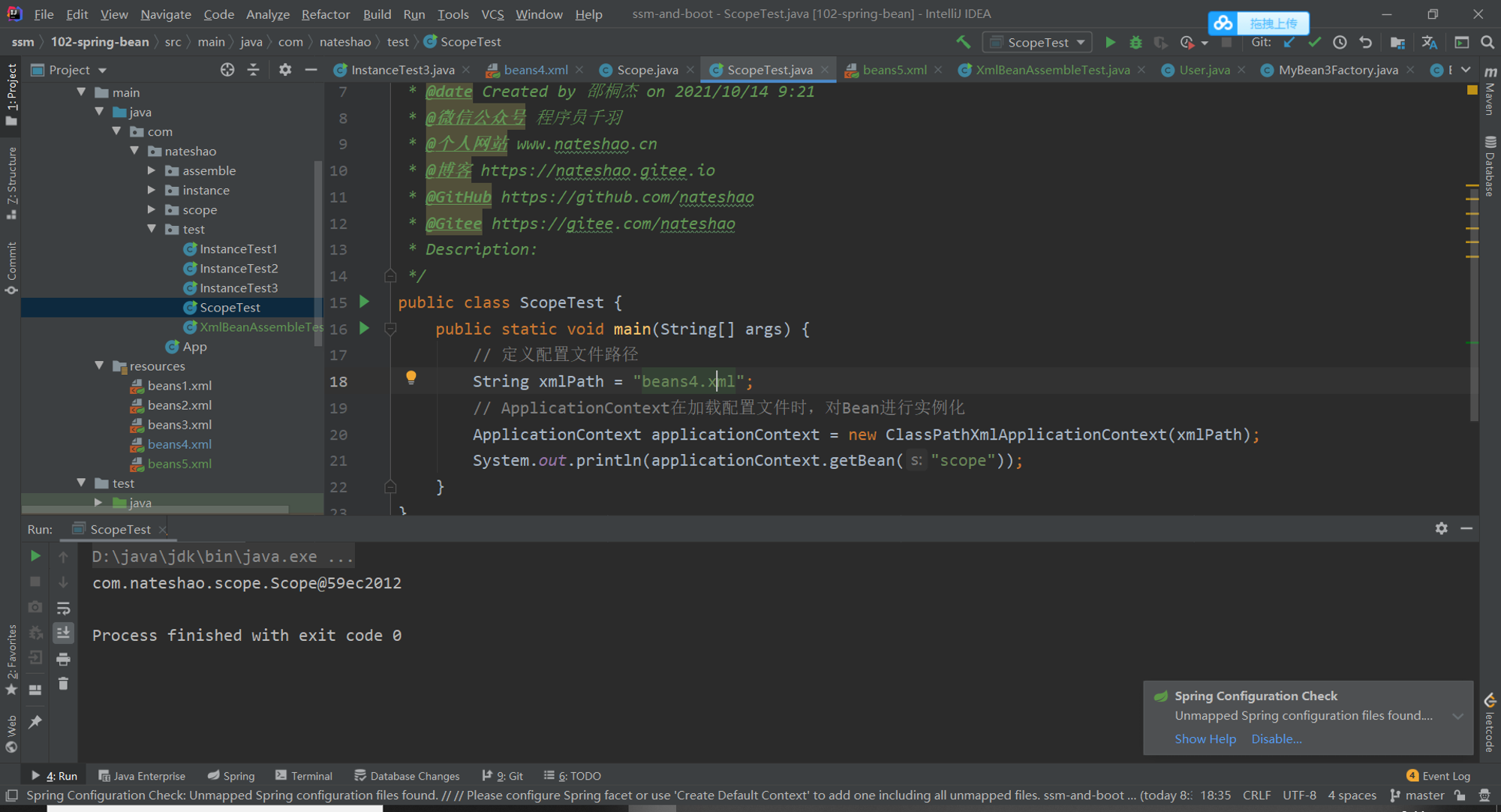Click the editor warnings indicator square
Screen dimensions: 1501x812
[1472, 90]
